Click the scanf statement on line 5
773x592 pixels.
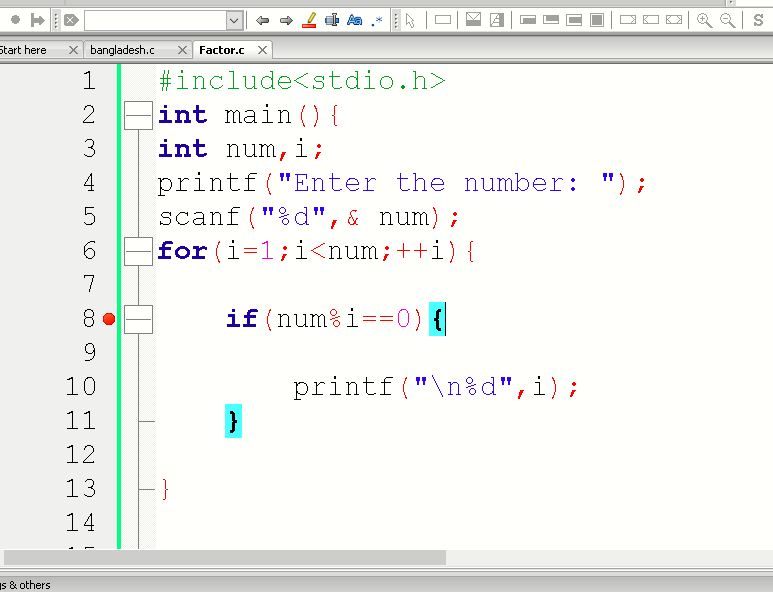point(309,217)
